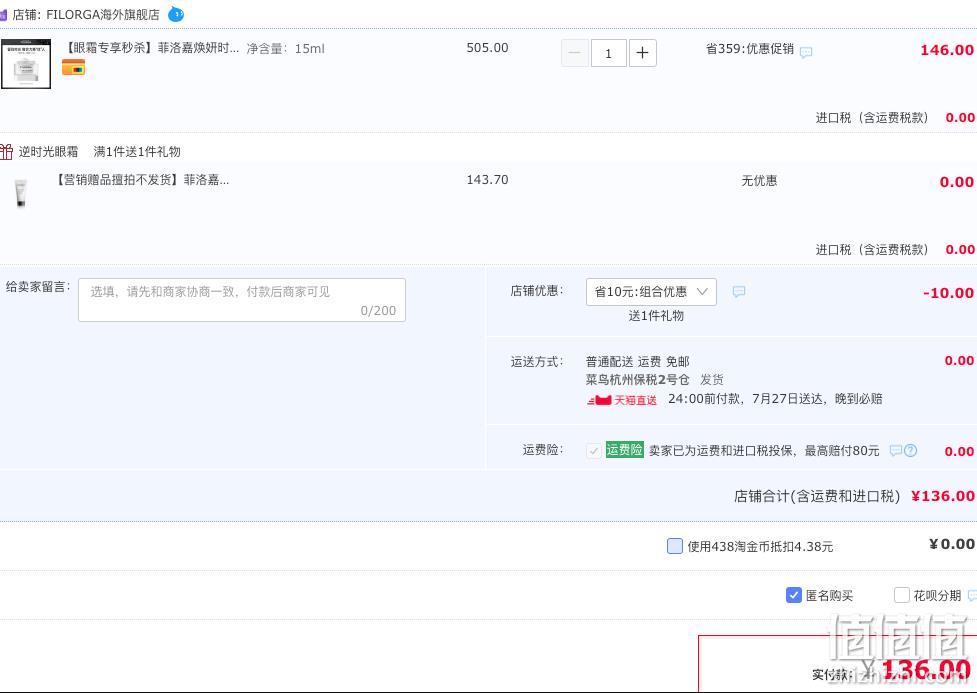Click the 菜鸟杭州保税2号仓 warehouse text
Image resolution: width=977 pixels, height=693 pixels.
point(637,380)
